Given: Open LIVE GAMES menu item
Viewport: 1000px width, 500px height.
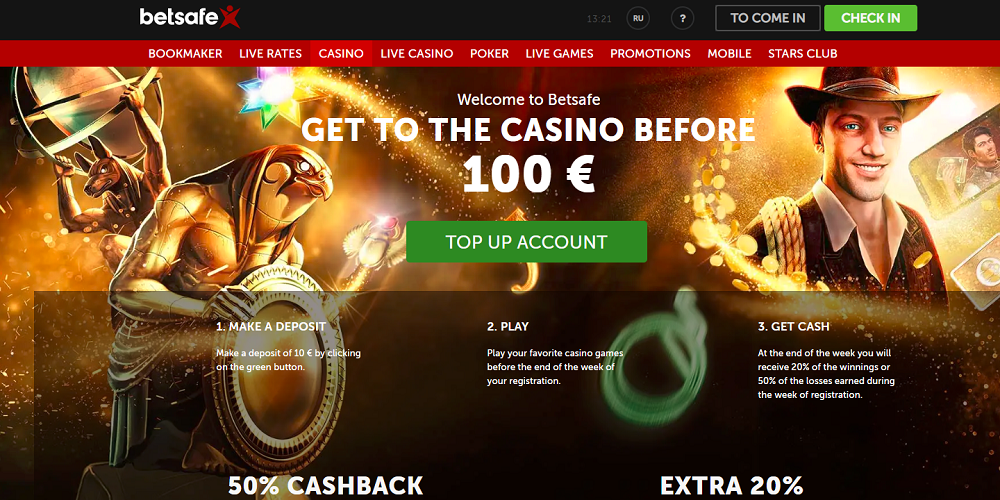Looking at the screenshot, I should (x=559, y=54).
